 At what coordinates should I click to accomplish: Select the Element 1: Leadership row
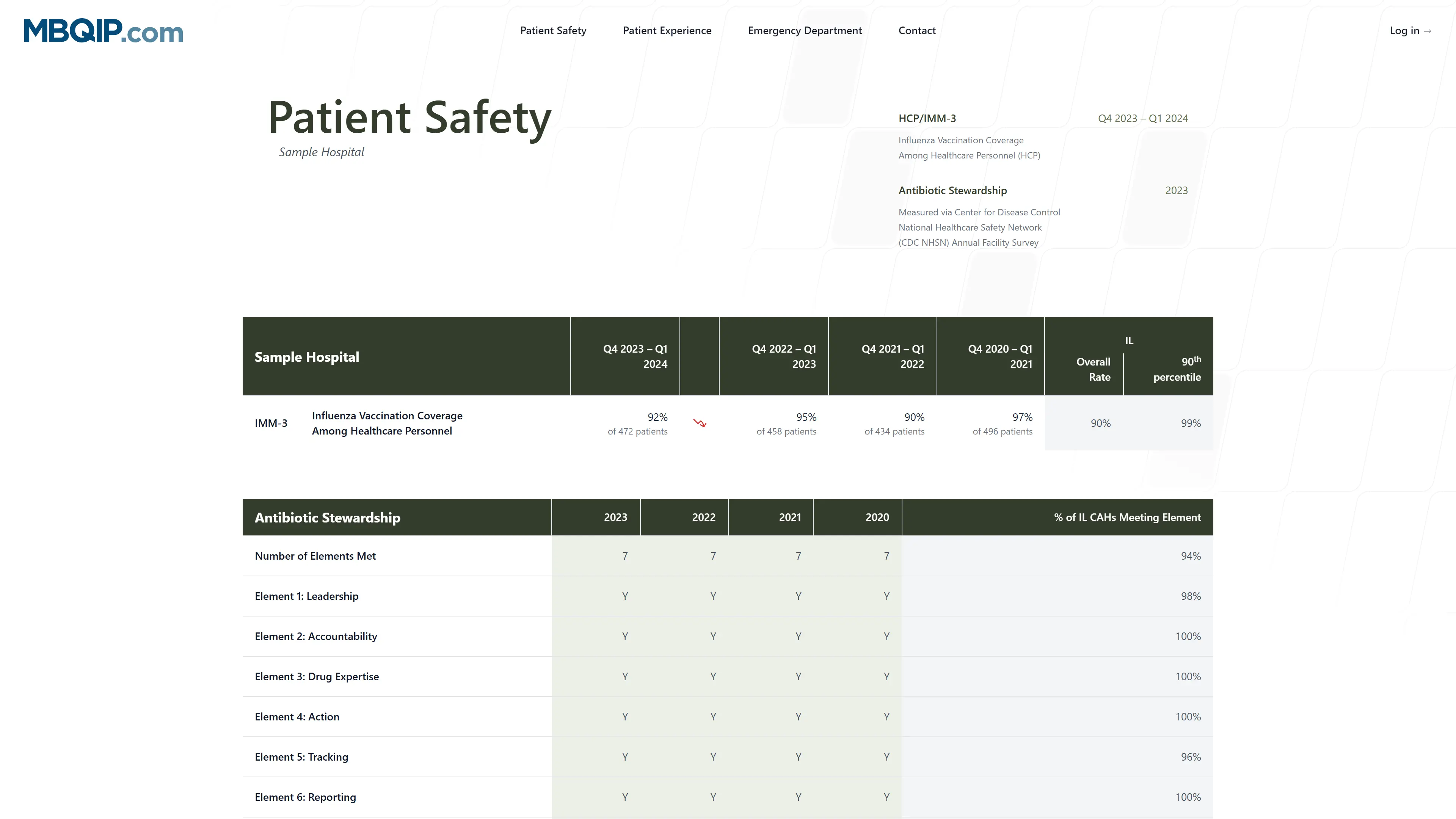[307, 596]
